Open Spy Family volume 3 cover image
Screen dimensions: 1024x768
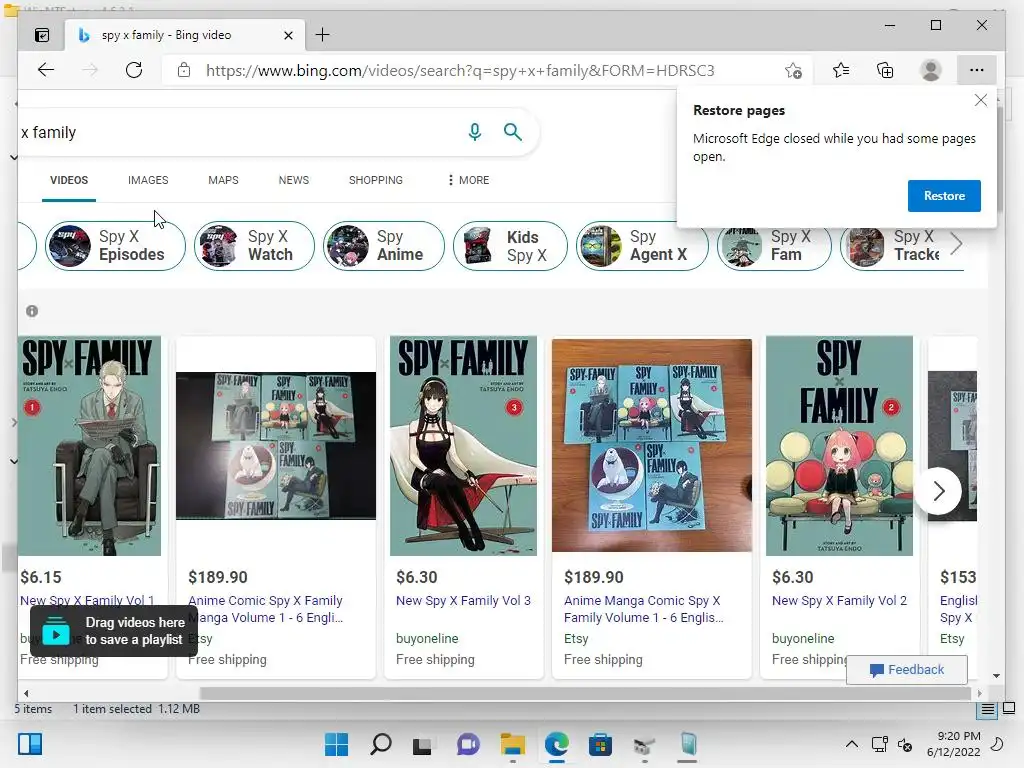tap(464, 446)
